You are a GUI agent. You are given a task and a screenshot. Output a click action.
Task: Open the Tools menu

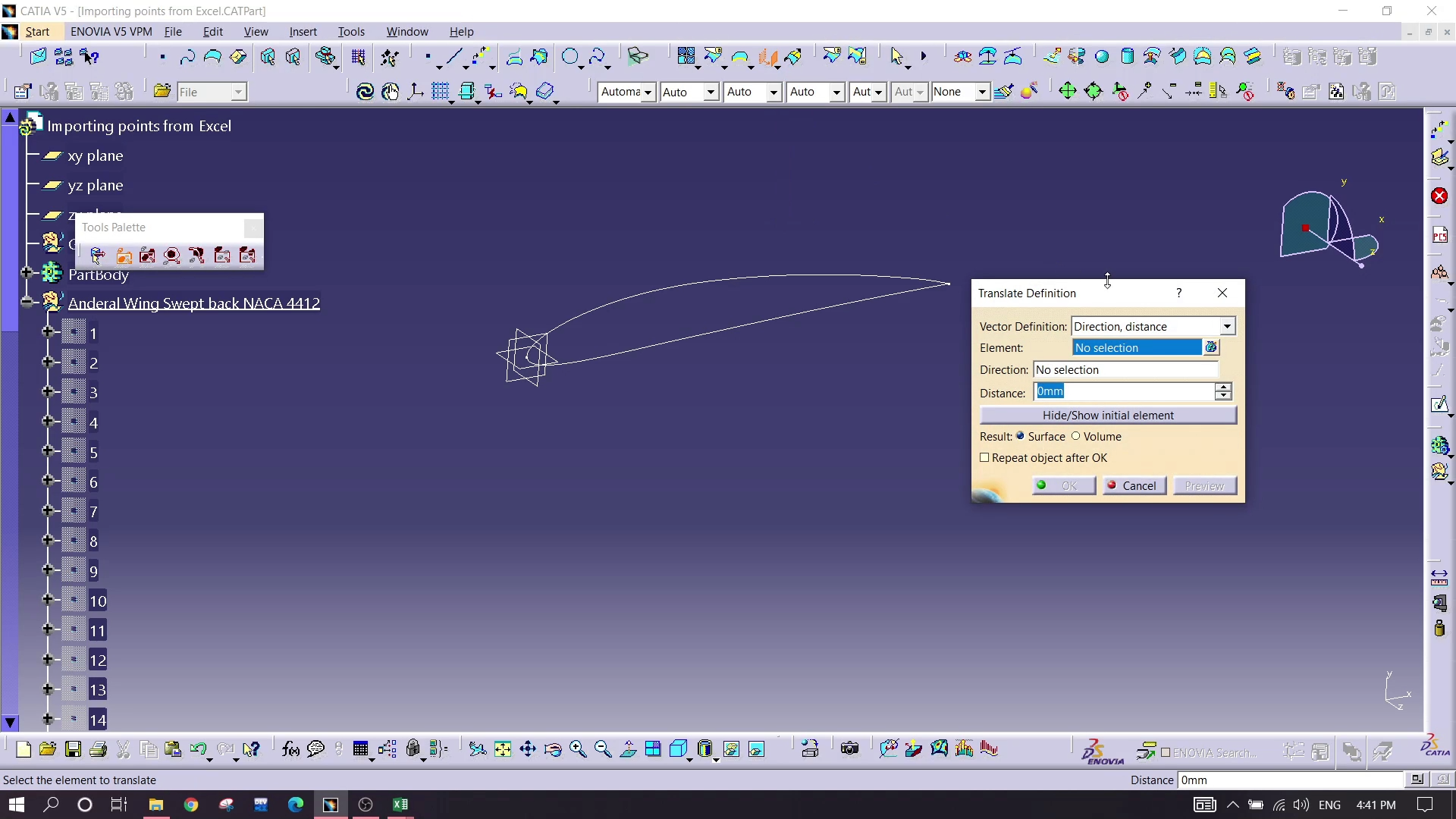(x=351, y=32)
